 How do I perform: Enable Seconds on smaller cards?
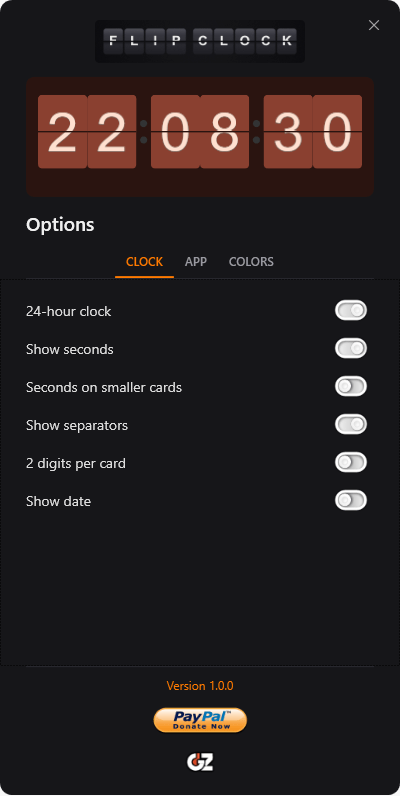[x=351, y=386]
